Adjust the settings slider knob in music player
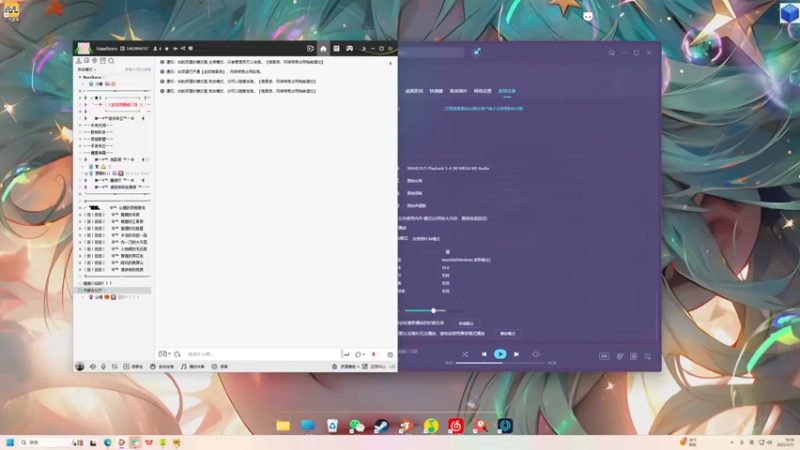This screenshot has height=450, width=800. pos(433,310)
